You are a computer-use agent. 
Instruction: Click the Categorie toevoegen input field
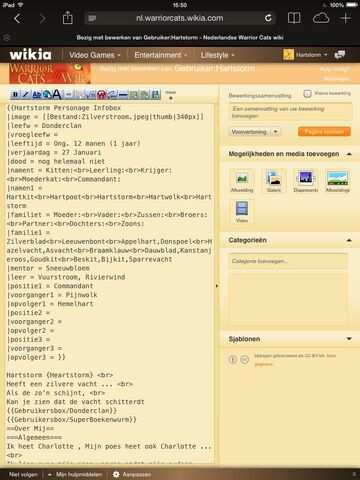[288, 261]
